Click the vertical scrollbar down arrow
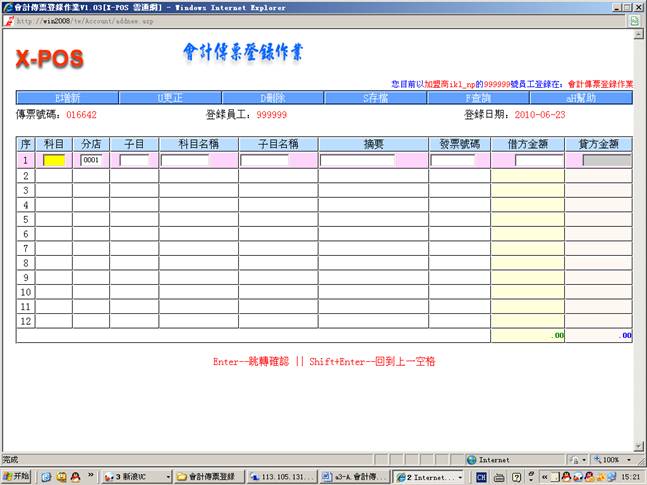This screenshot has height=485, width=647. click(x=640, y=446)
